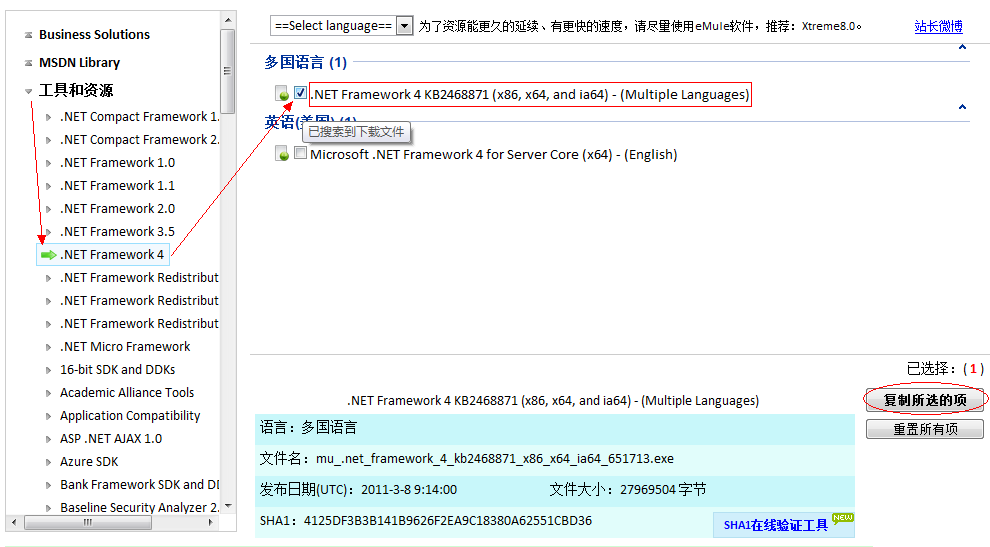This screenshot has width=990, height=547.
Task: Select Baseline Security Analyzer tree item
Action: coord(140,507)
